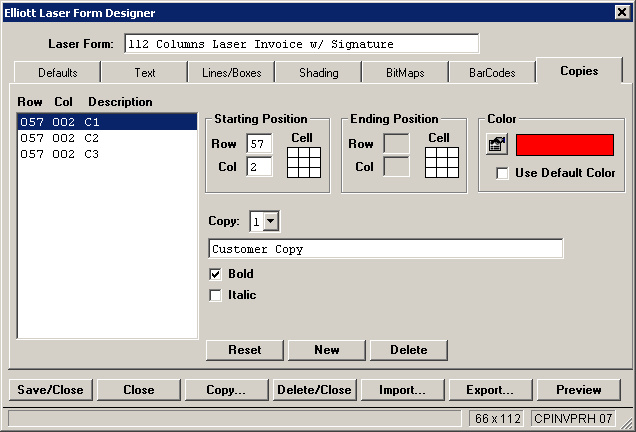Click the Ending Position Col field
This screenshot has width=636, height=432.
(396, 167)
